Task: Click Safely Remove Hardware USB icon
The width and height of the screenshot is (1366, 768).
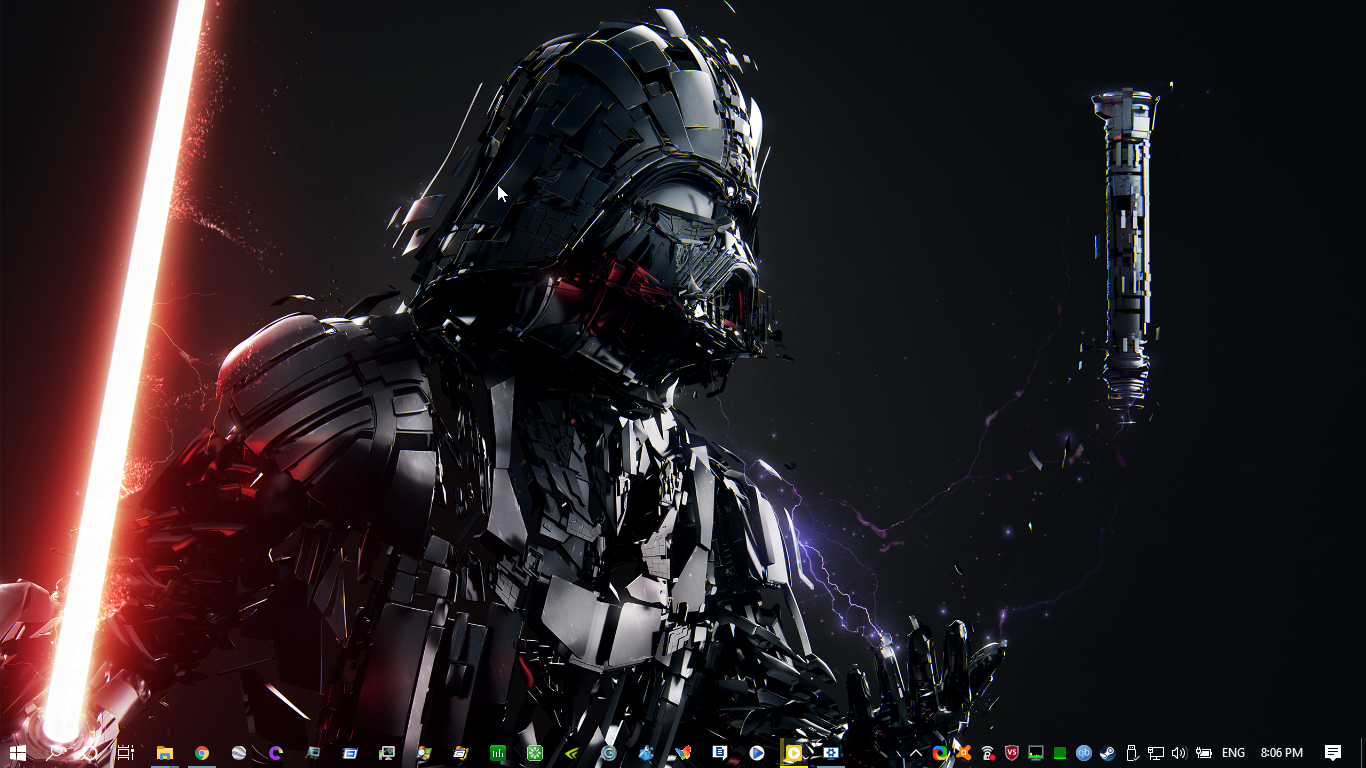Action: pos(1132,752)
